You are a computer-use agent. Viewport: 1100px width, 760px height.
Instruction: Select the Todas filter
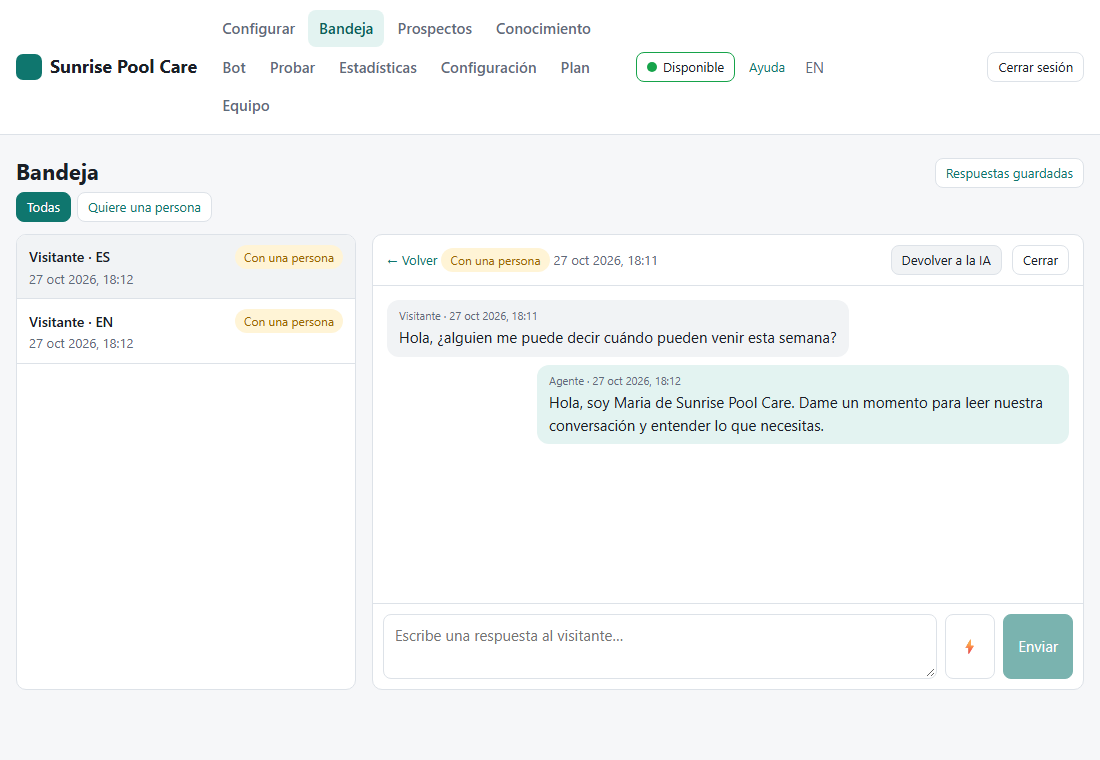(43, 207)
